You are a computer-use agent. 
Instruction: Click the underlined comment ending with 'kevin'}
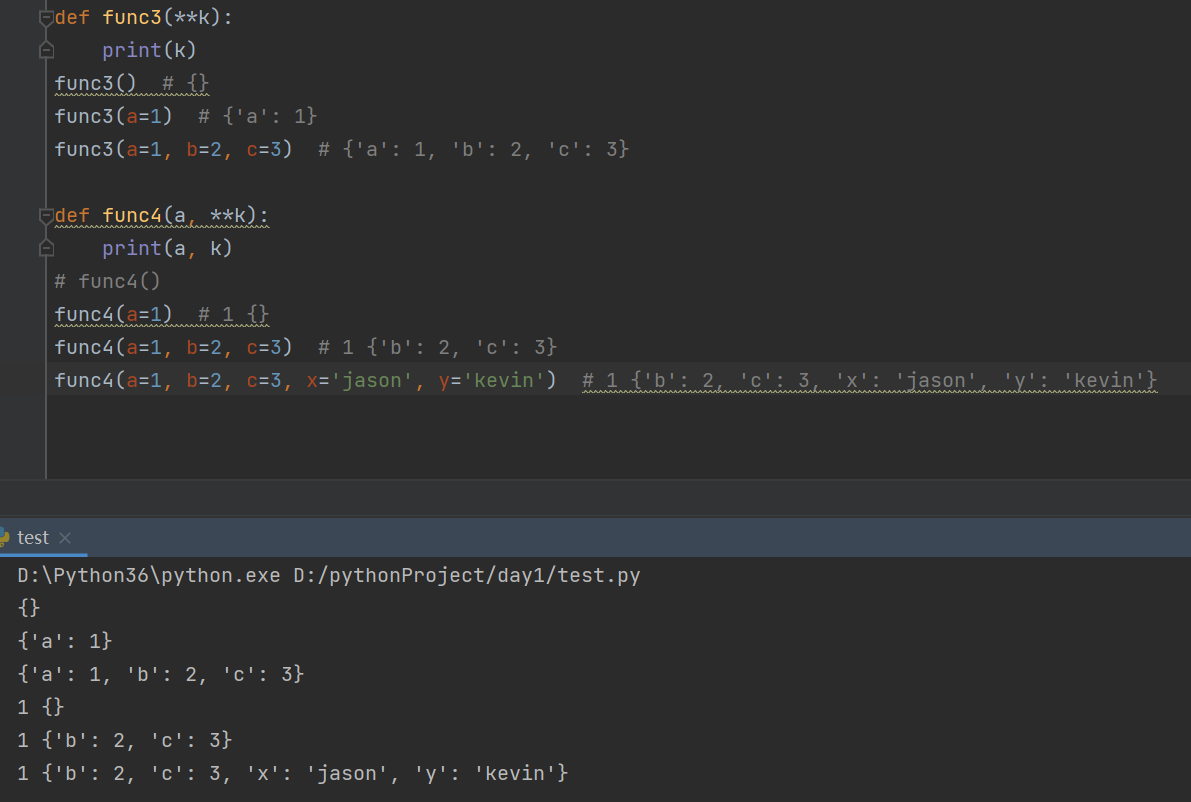coord(870,380)
